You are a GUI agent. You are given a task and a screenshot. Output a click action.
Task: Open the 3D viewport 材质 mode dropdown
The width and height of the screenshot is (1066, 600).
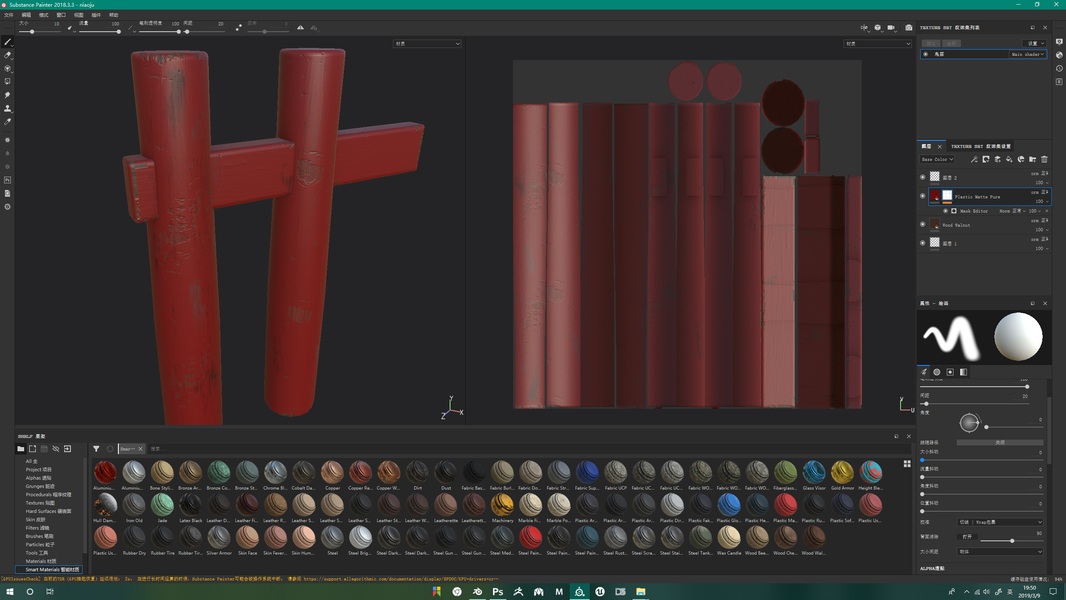[427, 43]
